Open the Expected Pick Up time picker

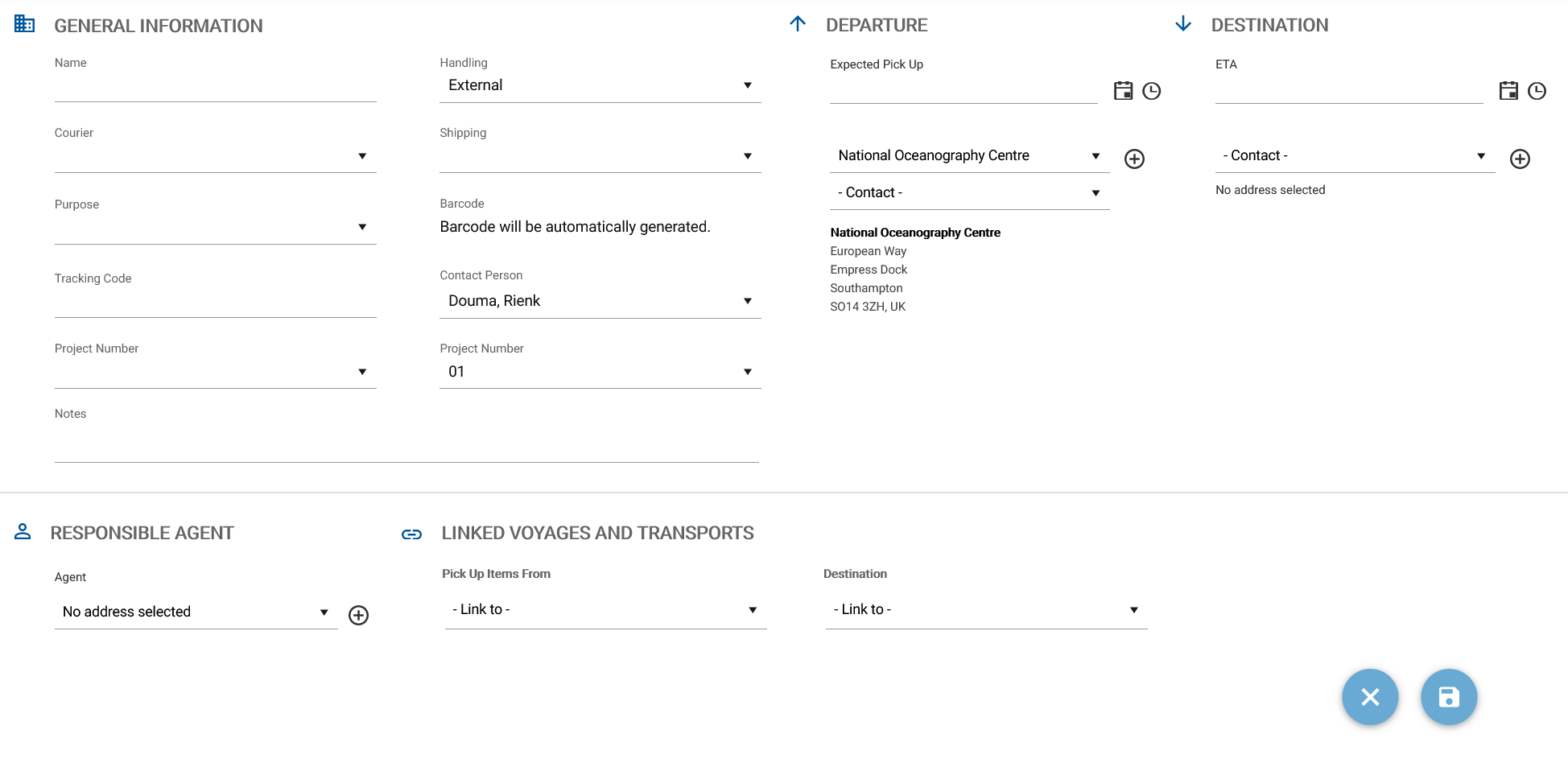tap(1152, 91)
